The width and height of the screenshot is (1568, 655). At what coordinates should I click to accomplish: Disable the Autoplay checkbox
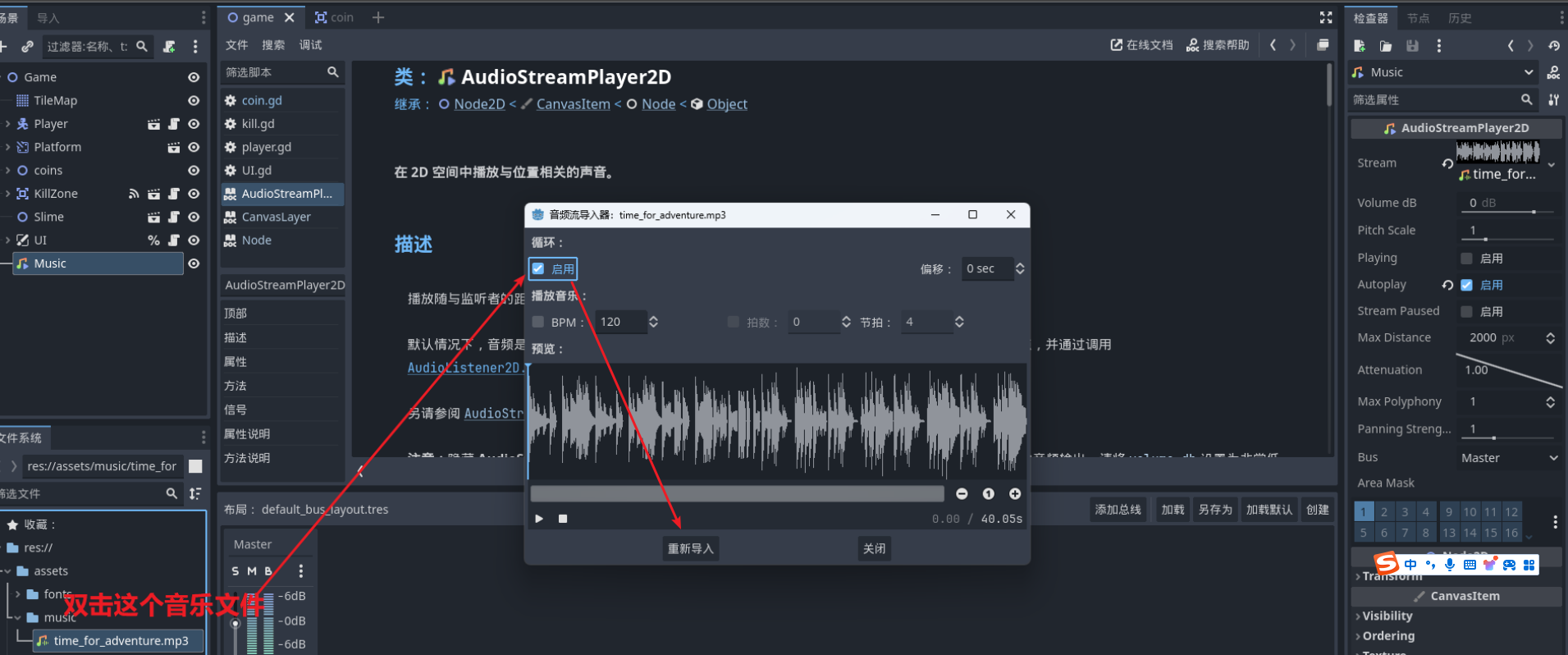[x=1466, y=285]
